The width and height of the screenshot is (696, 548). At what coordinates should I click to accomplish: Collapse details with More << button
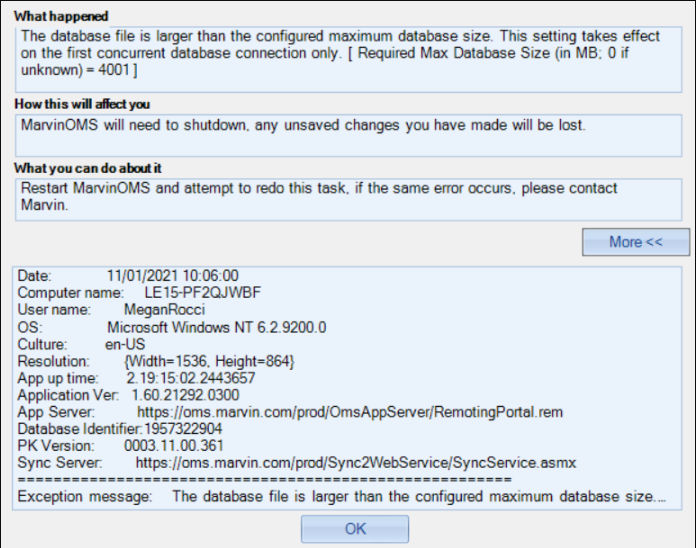[x=636, y=242]
